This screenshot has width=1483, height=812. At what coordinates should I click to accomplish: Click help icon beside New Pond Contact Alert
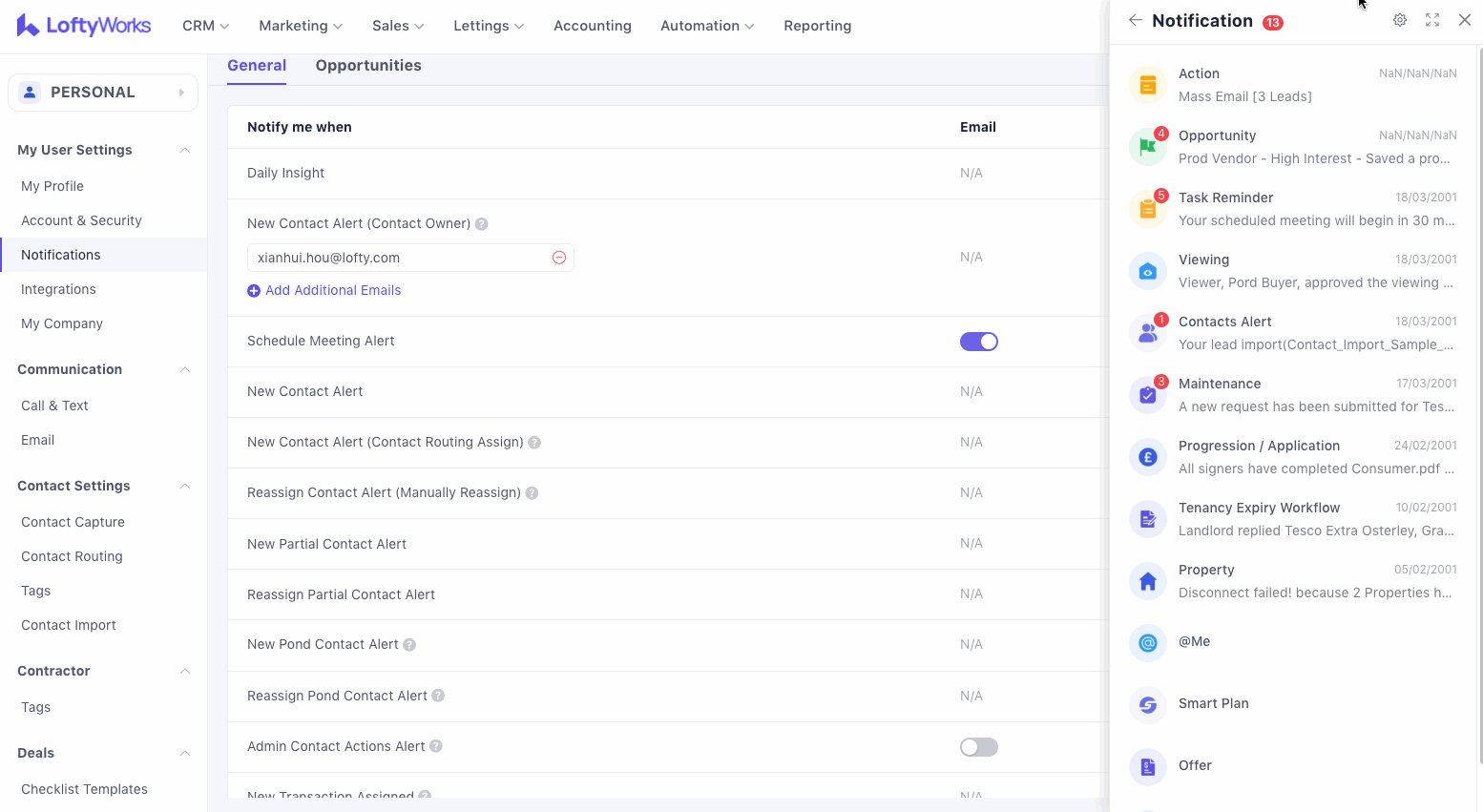(409, 645)
